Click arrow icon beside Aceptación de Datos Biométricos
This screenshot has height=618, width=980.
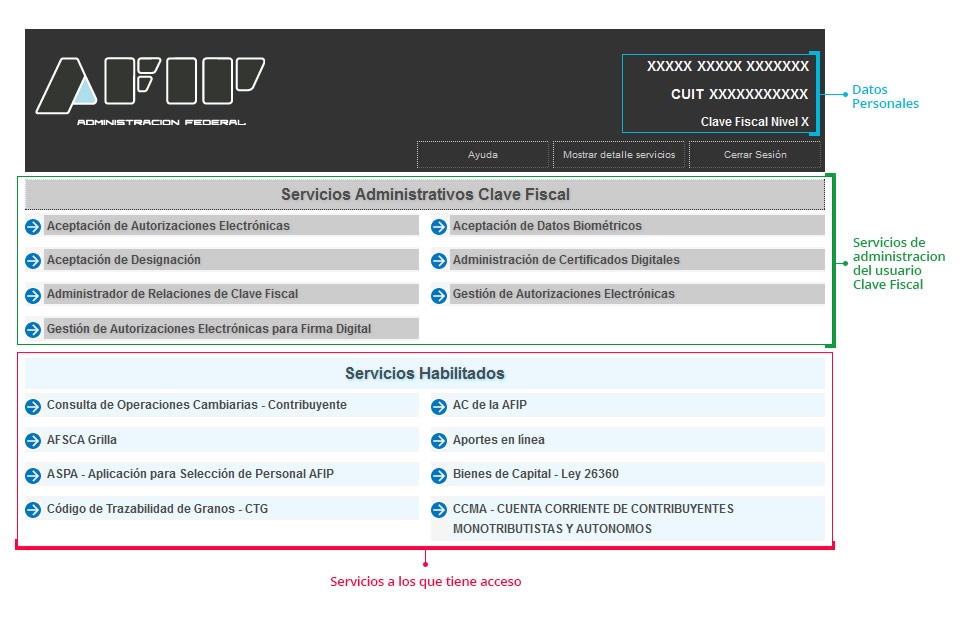click(x=439, y=227)
